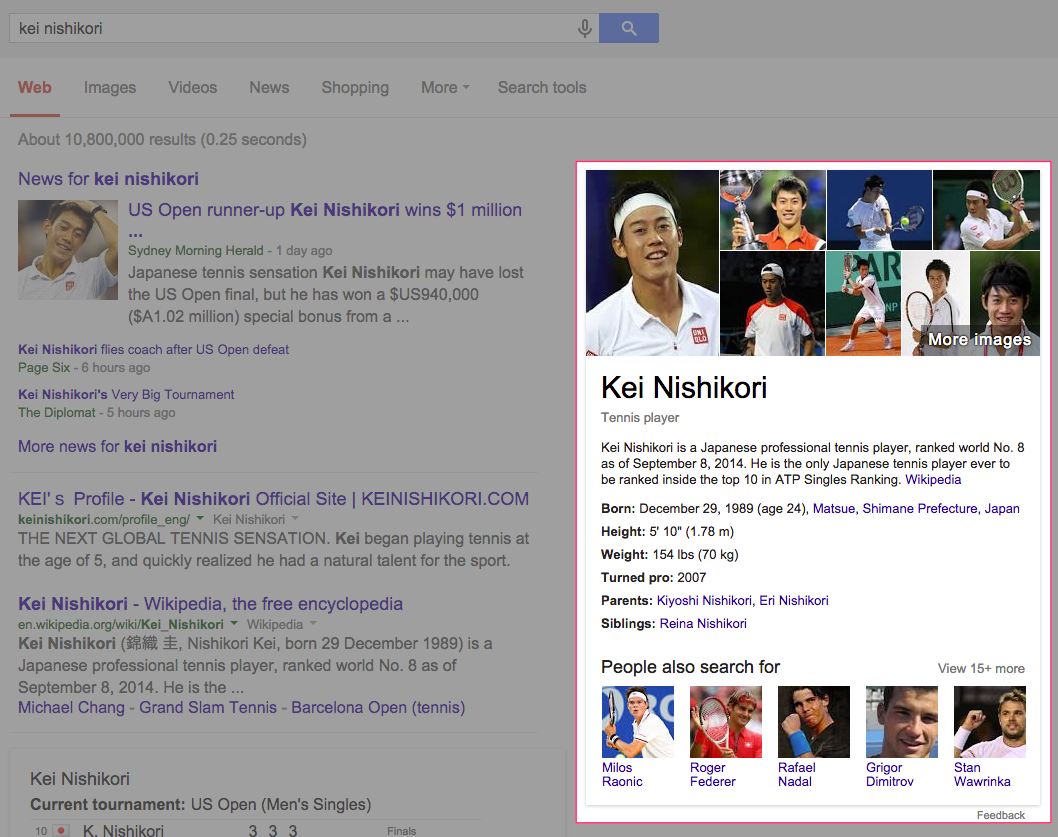Open Search tools

[x=542, y=88]
